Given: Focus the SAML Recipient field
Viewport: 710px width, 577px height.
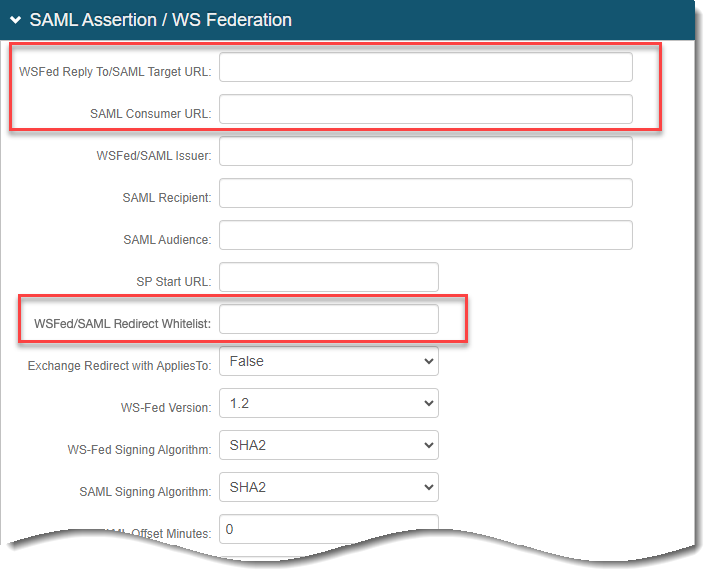Looking at the screenshot, I should [x=426, y=193].
